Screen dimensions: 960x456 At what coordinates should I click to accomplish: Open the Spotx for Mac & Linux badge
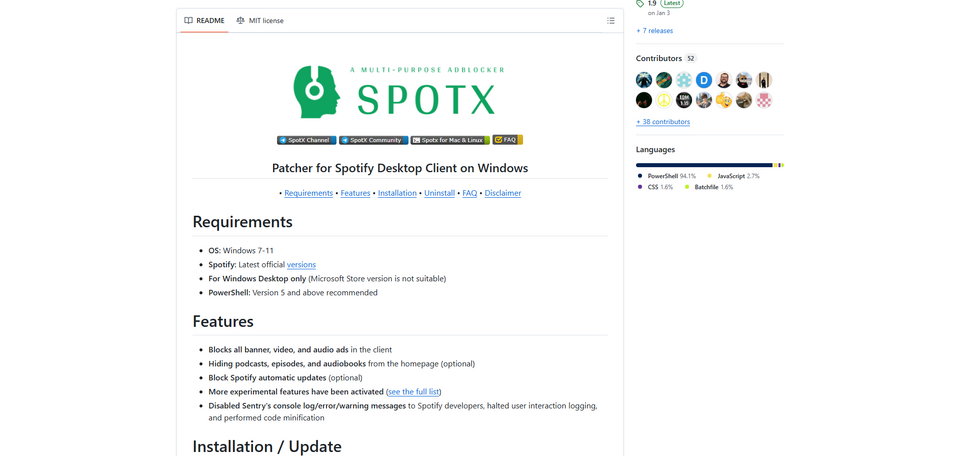pyautogui.click(x=450, y=140)
